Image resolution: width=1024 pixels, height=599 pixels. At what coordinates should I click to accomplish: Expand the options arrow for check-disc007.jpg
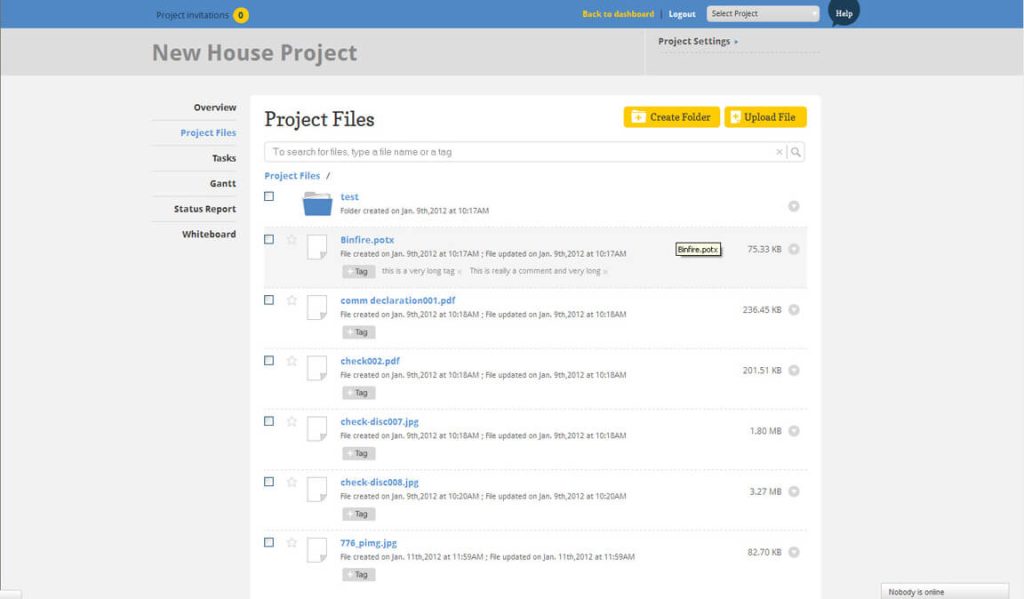point(794,431)
